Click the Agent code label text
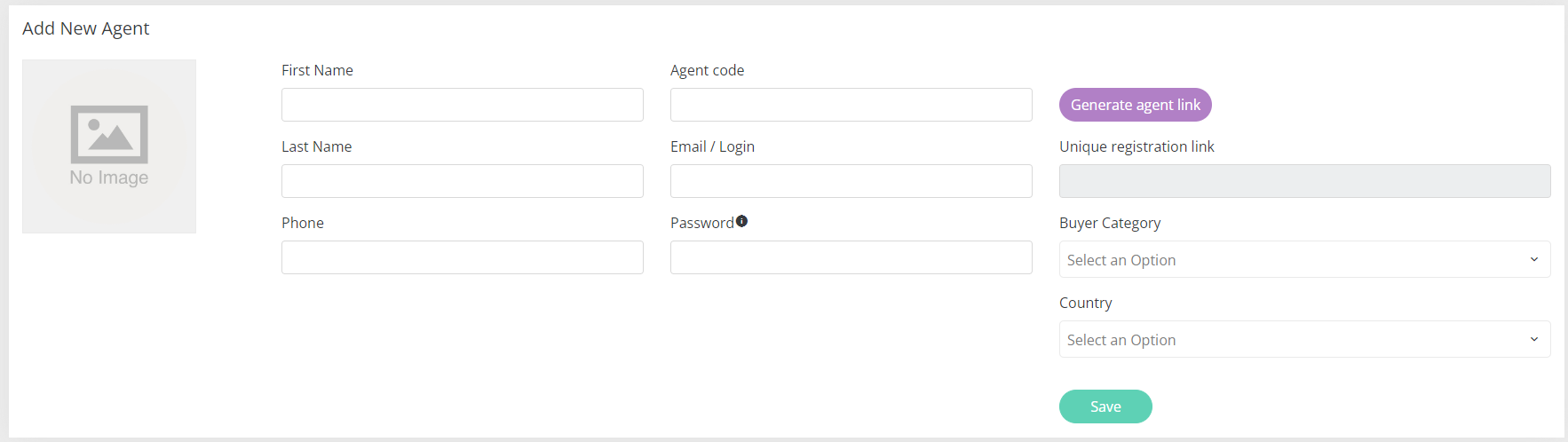Screen dimensions: 1568x442 coord(707,70)
